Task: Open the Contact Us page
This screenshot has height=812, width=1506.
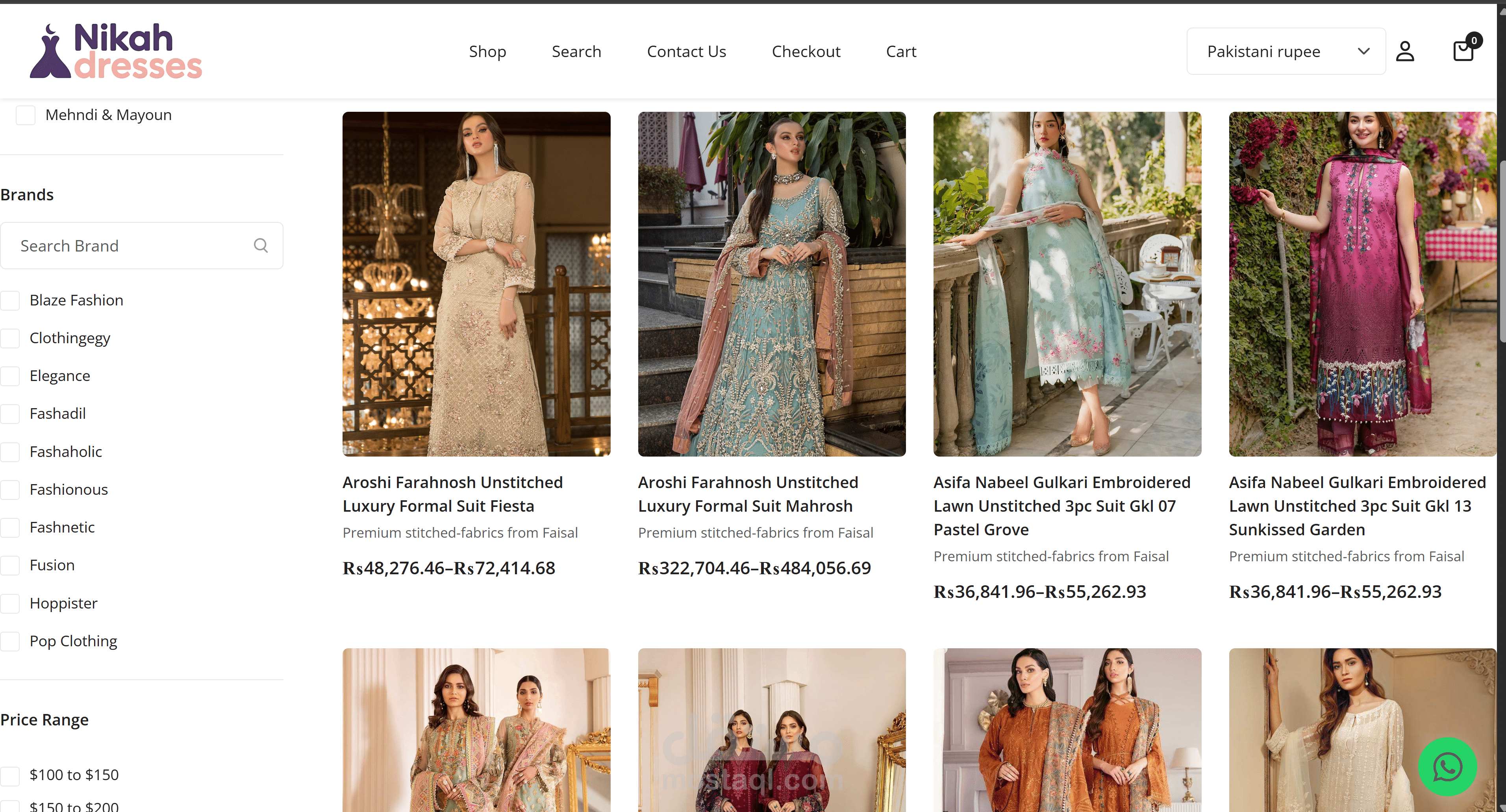Action: tap(686, 52)
